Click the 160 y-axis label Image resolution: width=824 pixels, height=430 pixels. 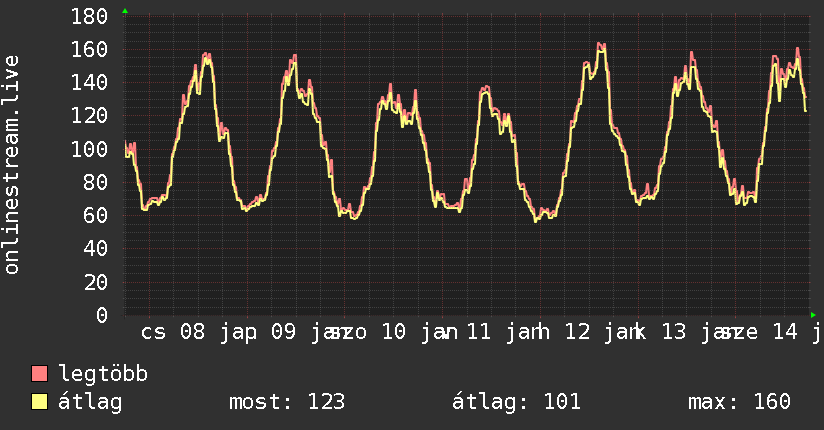click(x=89, y=49)
